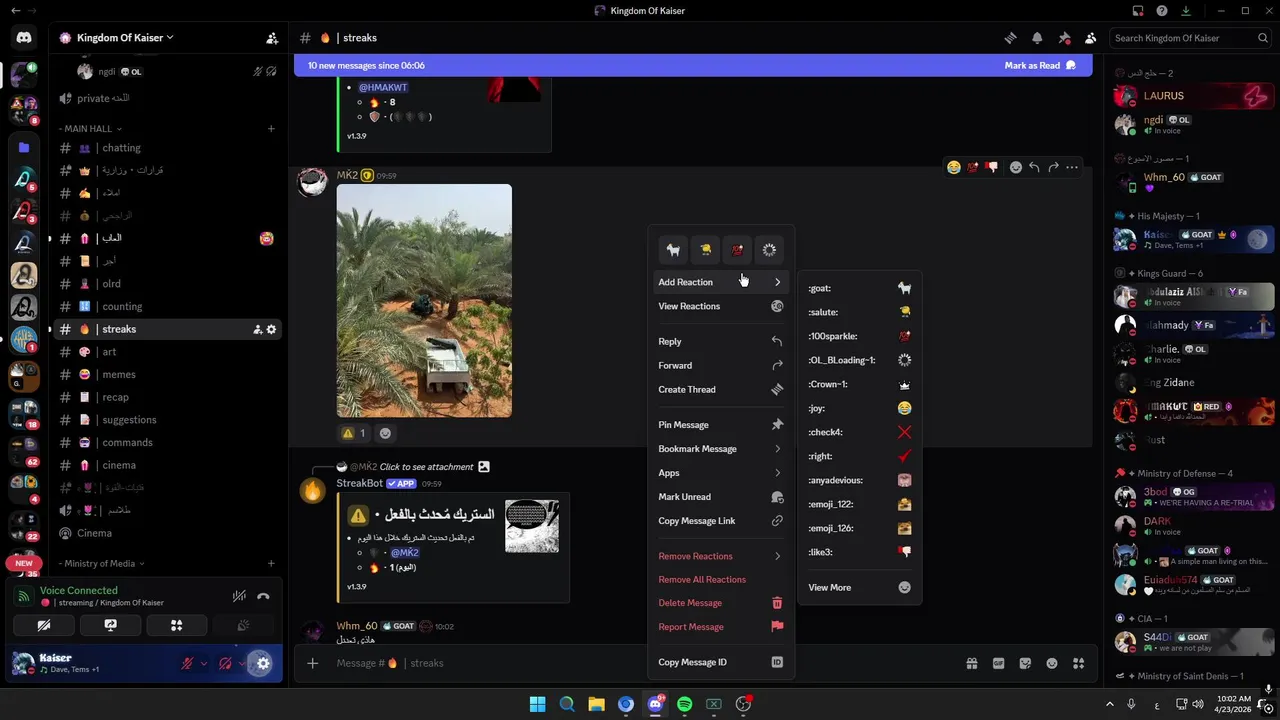Viewport: 1280px width, 720px height.
Task: Collapse the MAIN HALL category
Action: click(x=90, y=129)
